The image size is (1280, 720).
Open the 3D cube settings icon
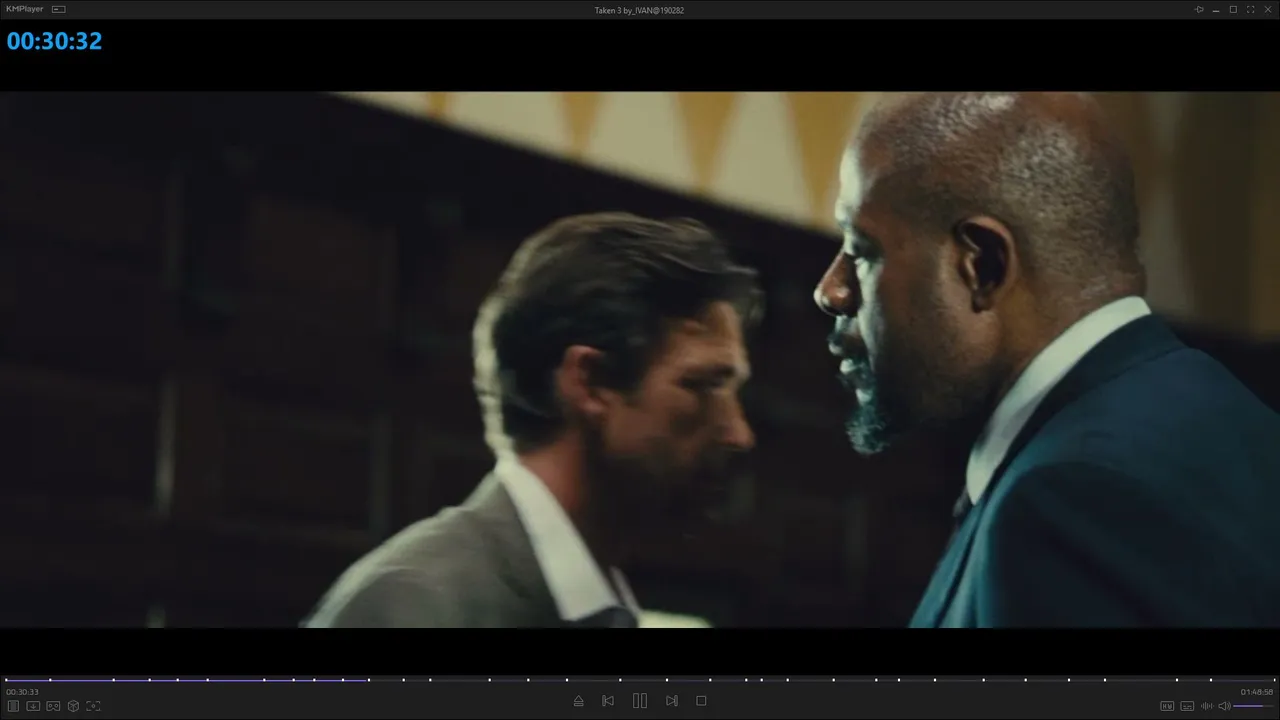73,706
